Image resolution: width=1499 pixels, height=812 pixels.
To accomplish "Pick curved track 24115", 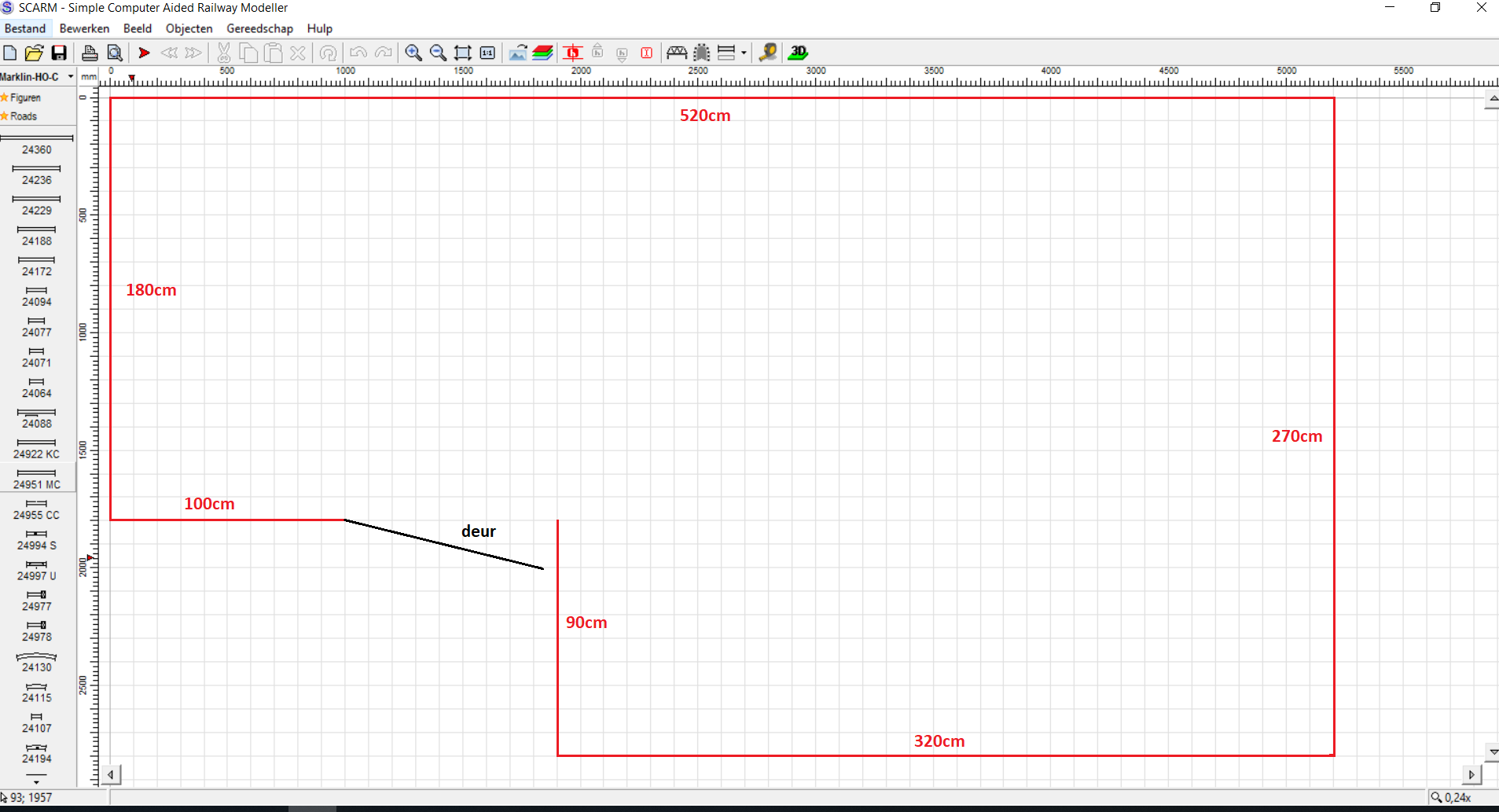I will tap(37, 693).
